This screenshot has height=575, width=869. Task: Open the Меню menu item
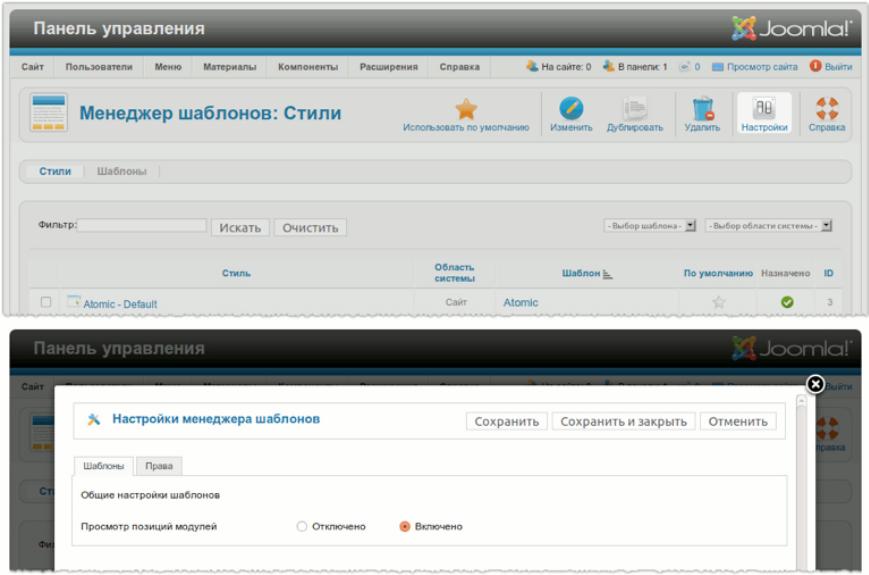pyautogui.click(x=168, y=67)
